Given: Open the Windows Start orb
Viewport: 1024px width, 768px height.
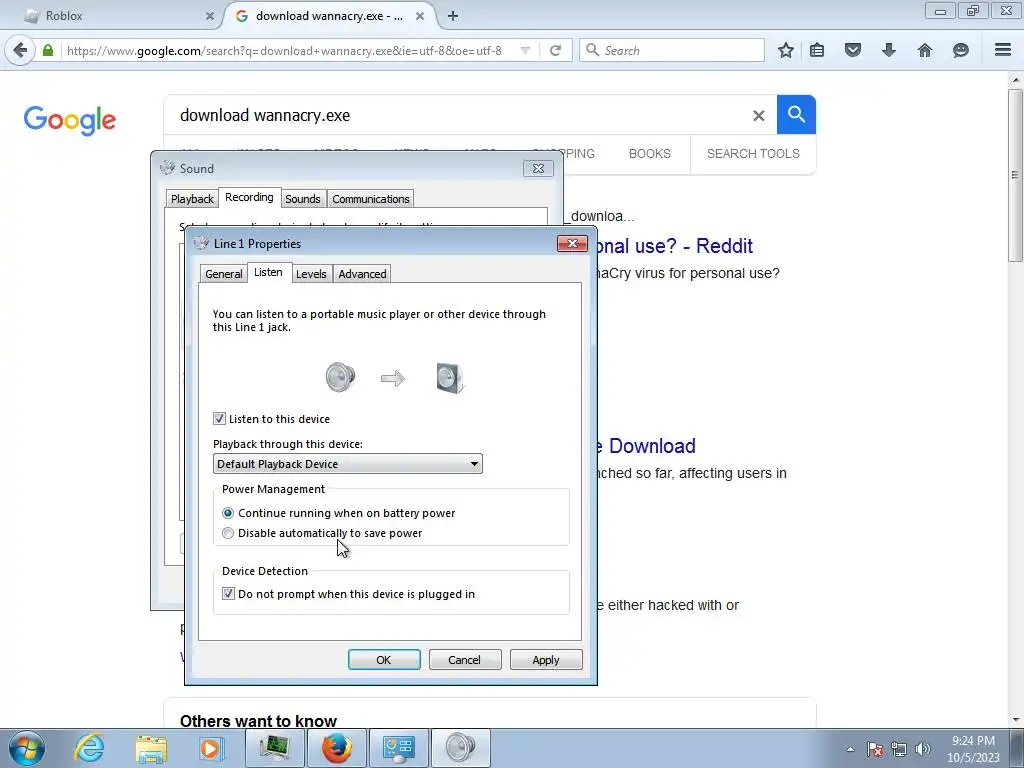Looking at the screenshot, I should [x=26, y=748].
